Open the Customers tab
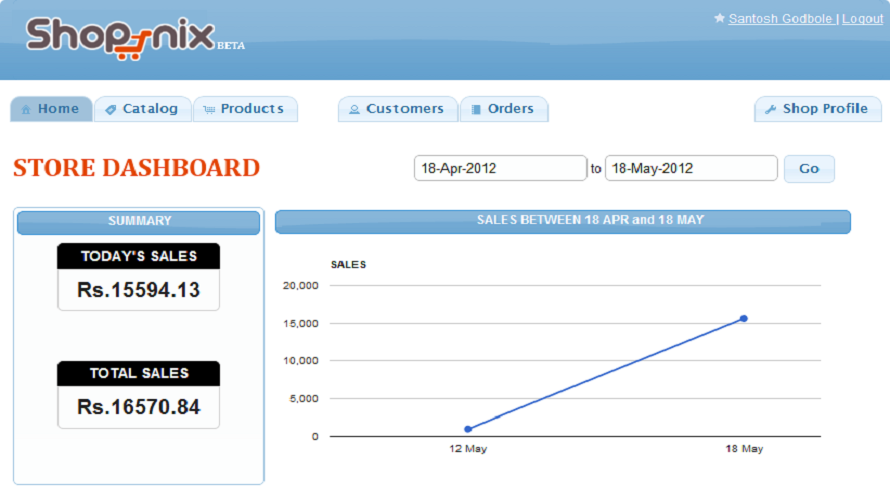Viewport: 890px width, 500px height. pyautogui.click(x=397, y=109)
